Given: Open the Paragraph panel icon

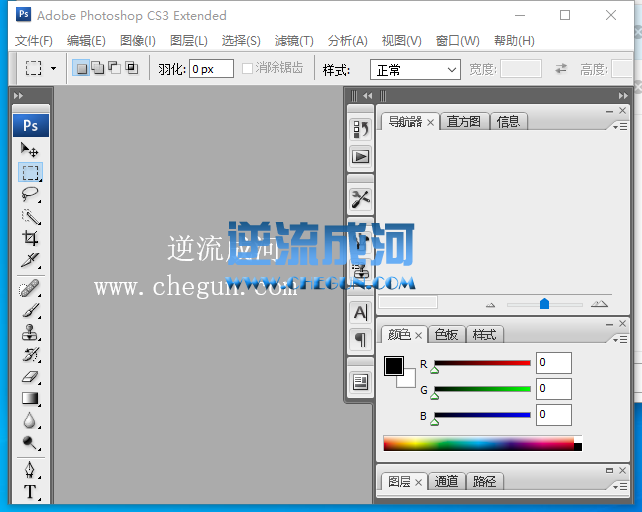Looking at the screenshot, I should (360, 340).
